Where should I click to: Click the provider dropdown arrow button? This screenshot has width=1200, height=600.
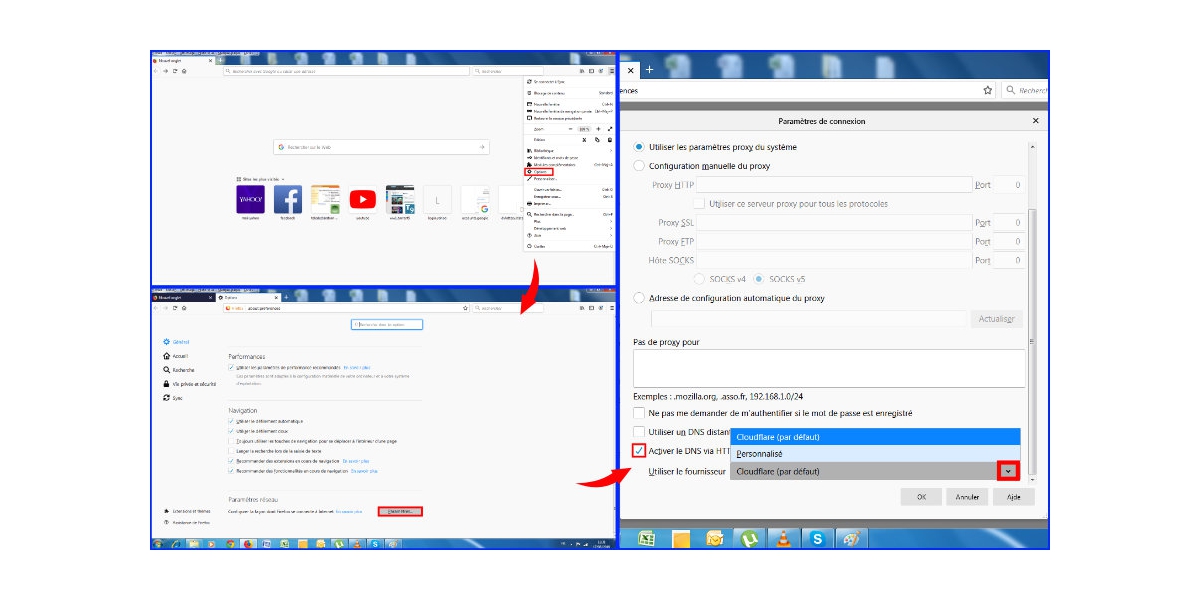point(1008,471)
